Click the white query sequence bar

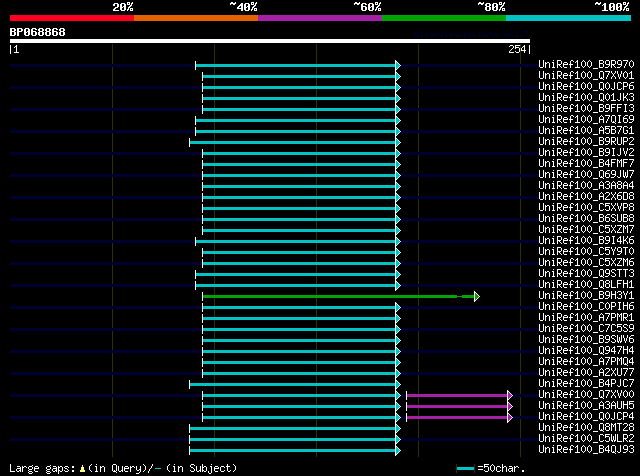[x=270, y=41]
